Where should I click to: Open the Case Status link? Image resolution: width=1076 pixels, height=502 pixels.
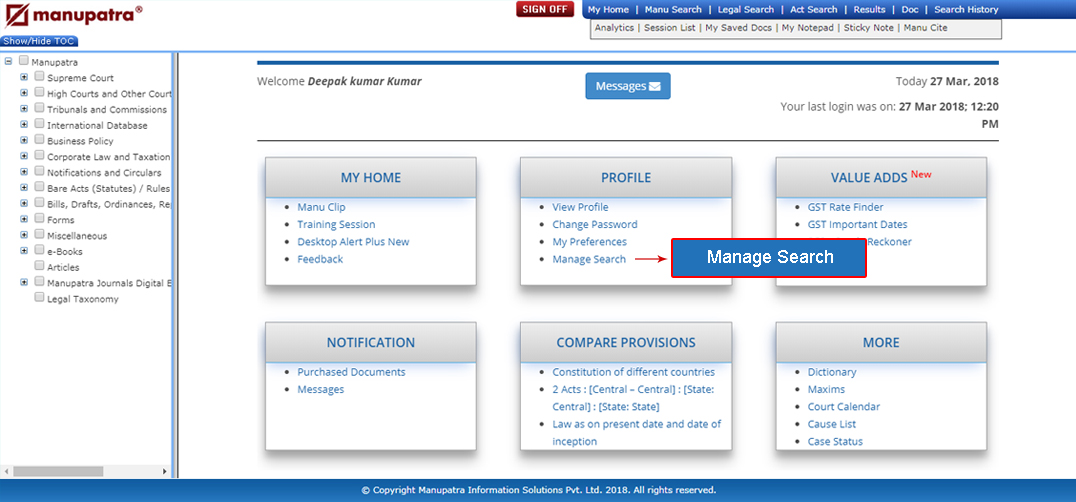(x=835, y=442)
